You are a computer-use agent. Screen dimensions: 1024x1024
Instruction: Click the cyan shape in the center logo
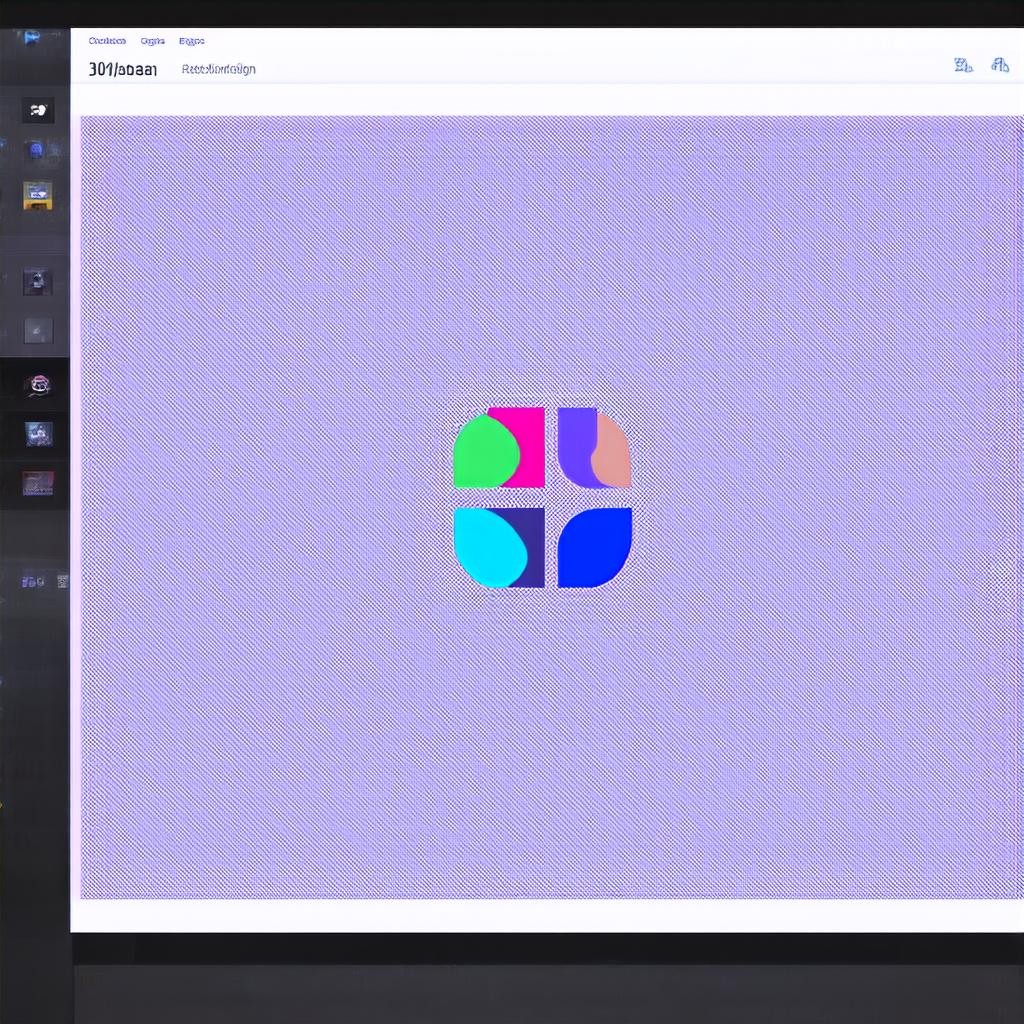pyautogui.click(x=486, y=546)
